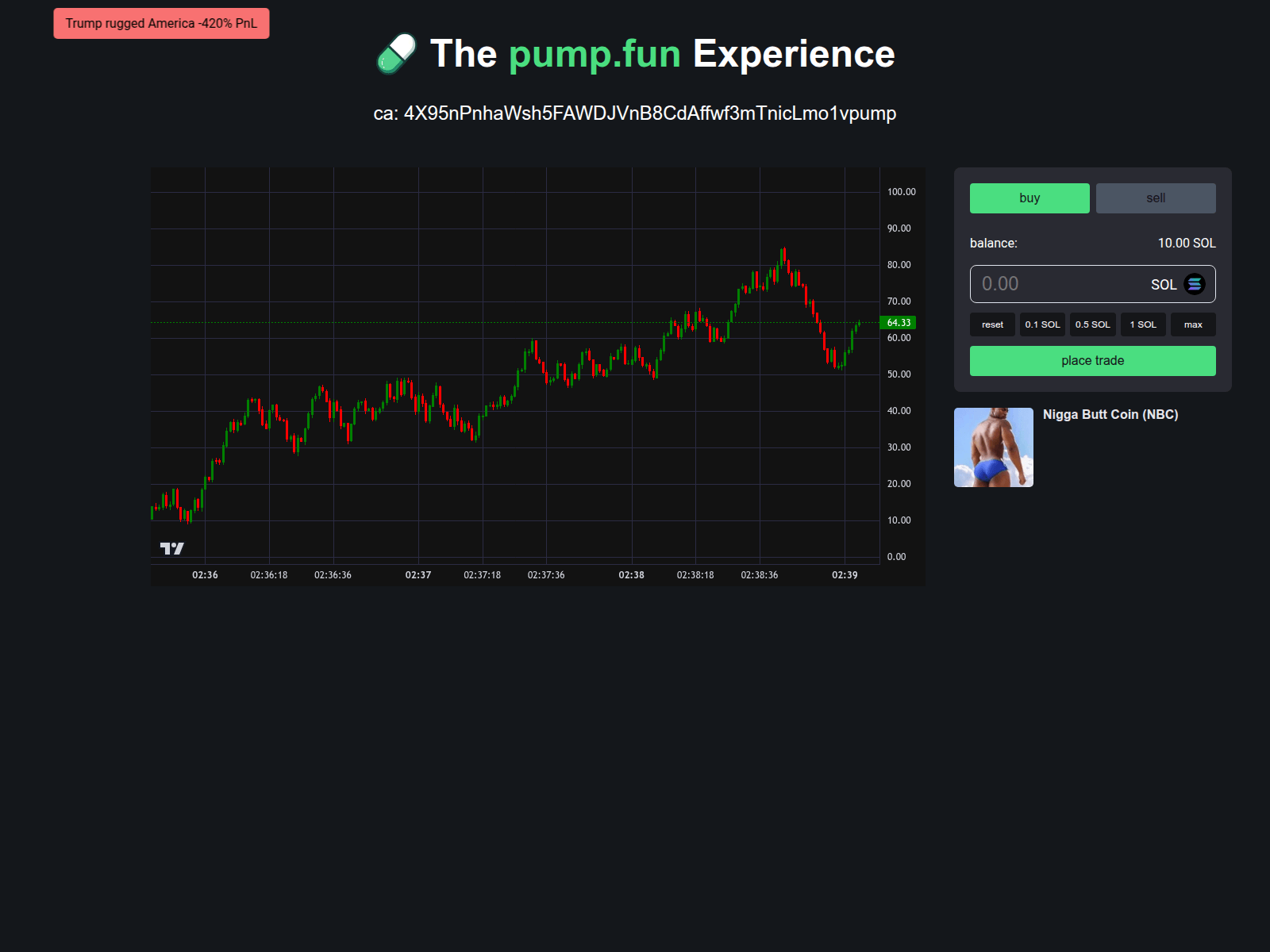Switch to the buy tab
1270x952 pixels.
click(1029, 198)
